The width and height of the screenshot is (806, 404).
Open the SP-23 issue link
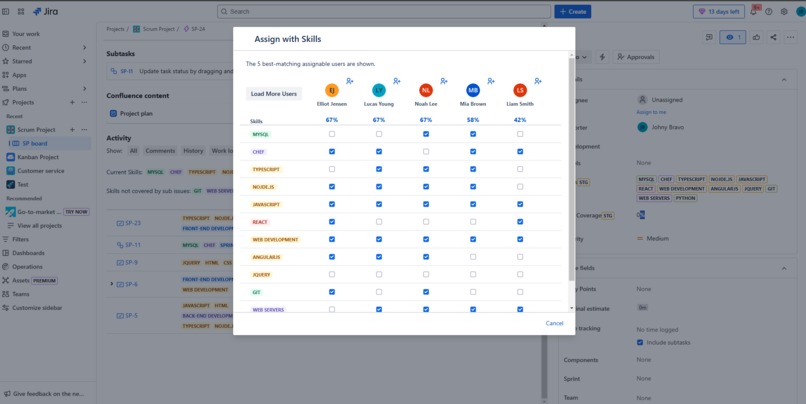point(133,223)
